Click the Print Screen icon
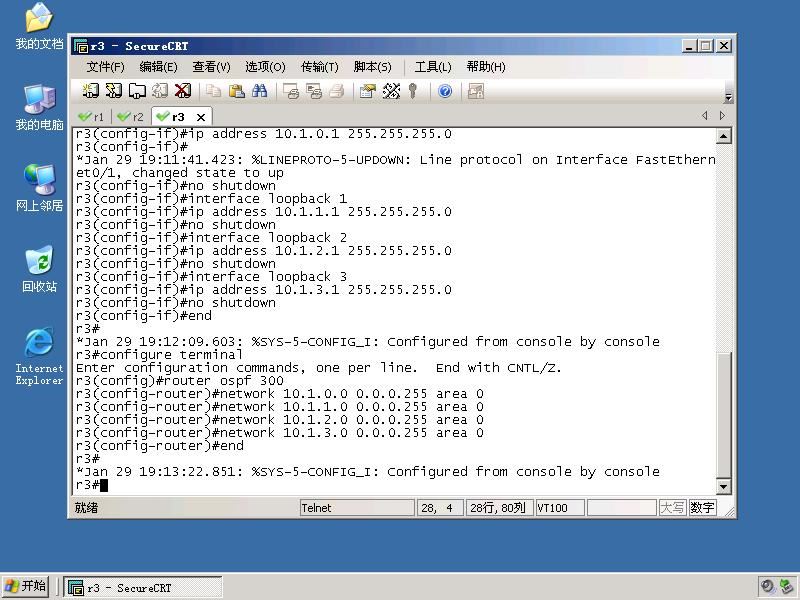 pyautogui.click(x=291, y=91)
